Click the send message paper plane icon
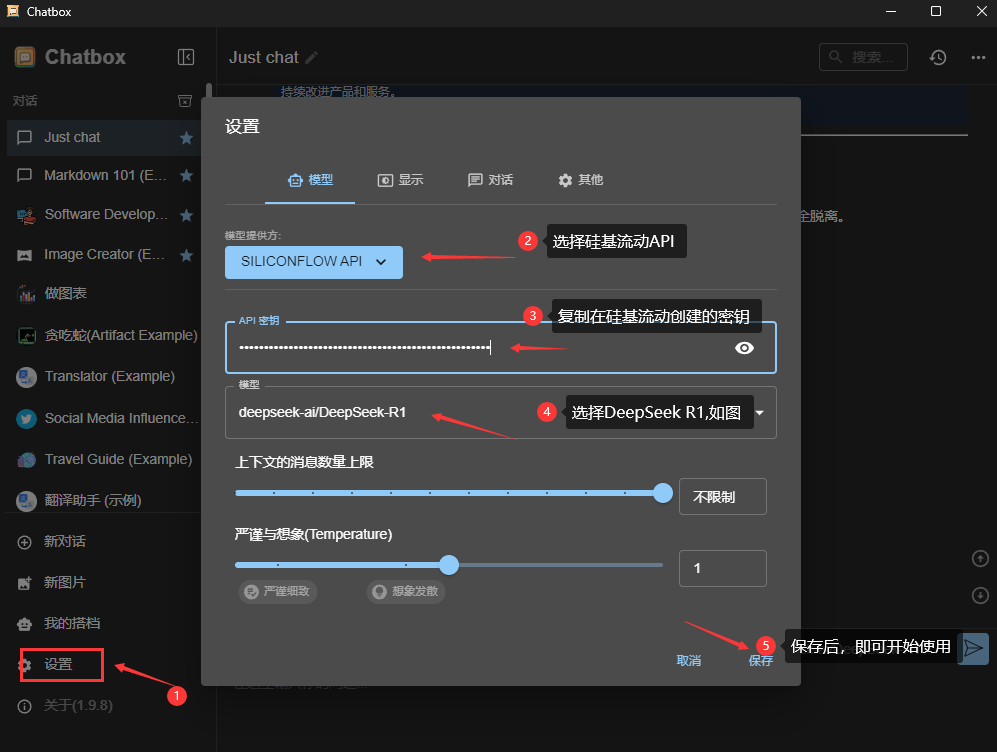The width and height of the screenshot is (997, 752). click(x=973, y=648)
